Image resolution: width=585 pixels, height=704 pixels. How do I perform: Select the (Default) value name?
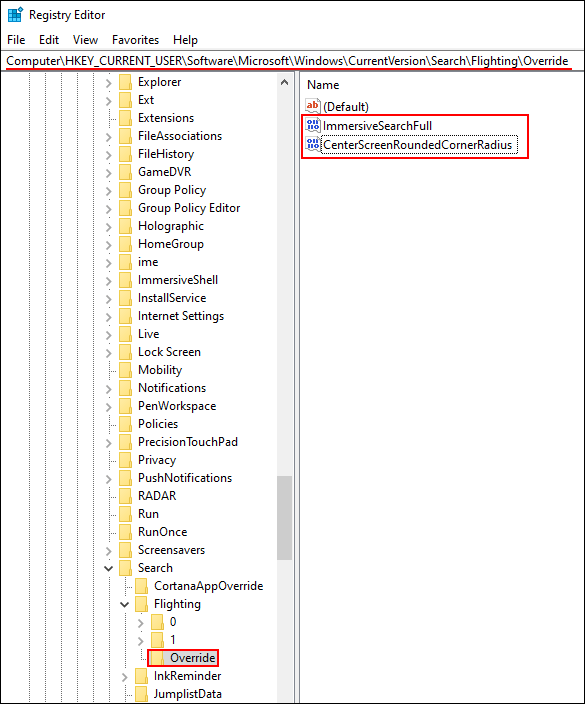pos(346,107)
